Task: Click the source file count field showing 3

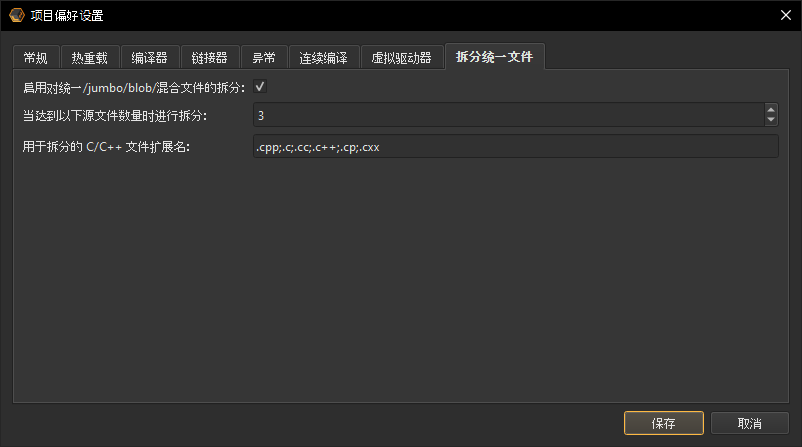Action: 507,116
